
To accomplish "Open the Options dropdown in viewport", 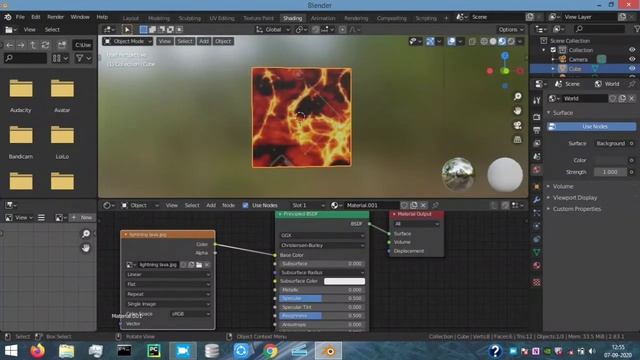I will 511,29.
